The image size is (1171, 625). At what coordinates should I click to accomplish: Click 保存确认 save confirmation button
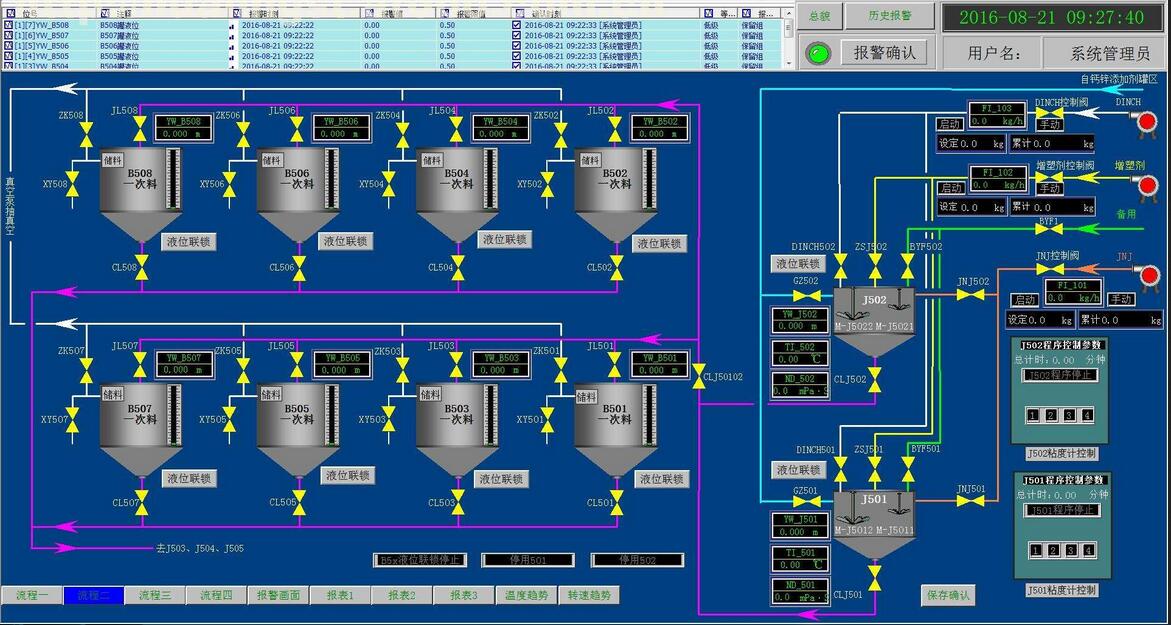click(948, 596)
